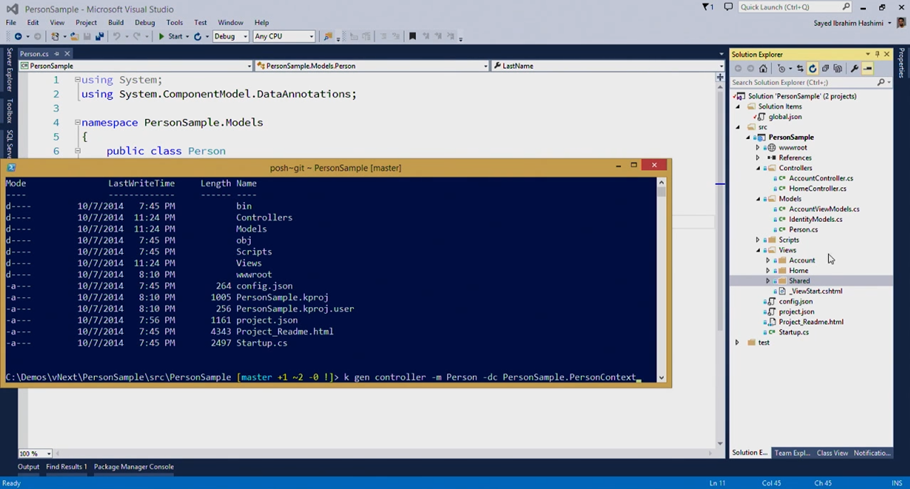Click the Quick Launch search magnifier

coord(846,7)
